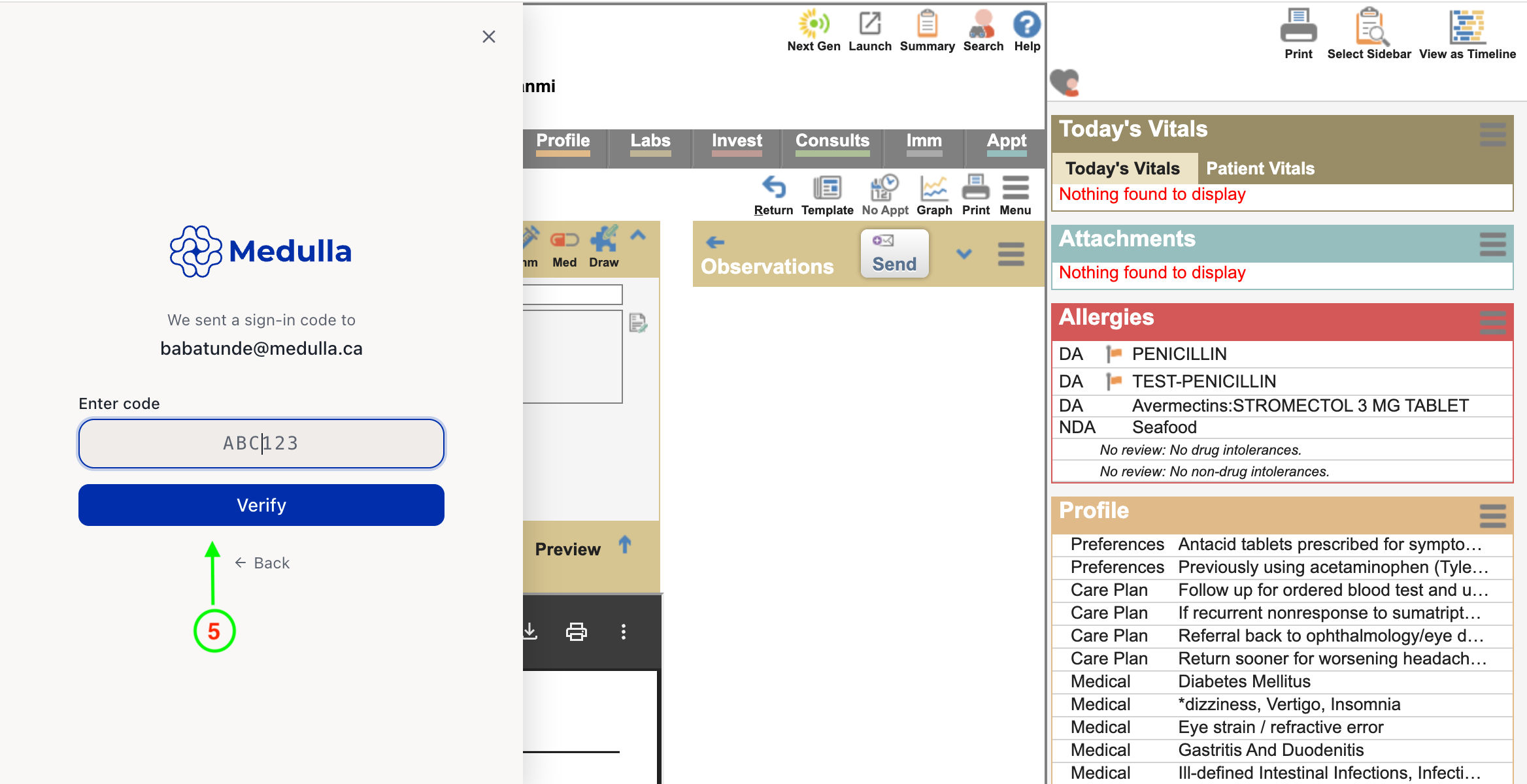Image resolution: width=1527 pixels, height=784 pixels.
Task: Open the Graph icon
Action: (934, 195)
